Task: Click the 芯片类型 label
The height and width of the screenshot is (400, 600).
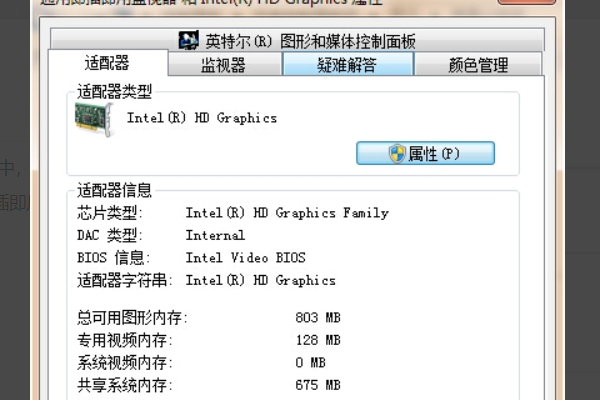Action: tap(110, 213)
